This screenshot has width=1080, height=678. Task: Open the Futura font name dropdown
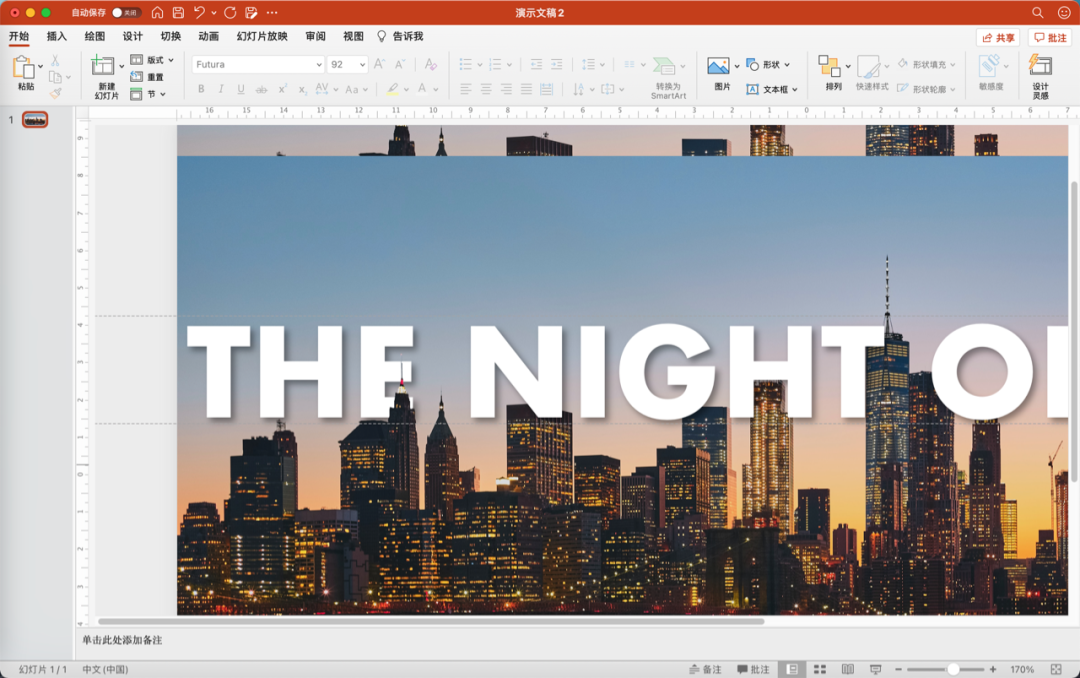pyautogui.click(x=319, y=64)
